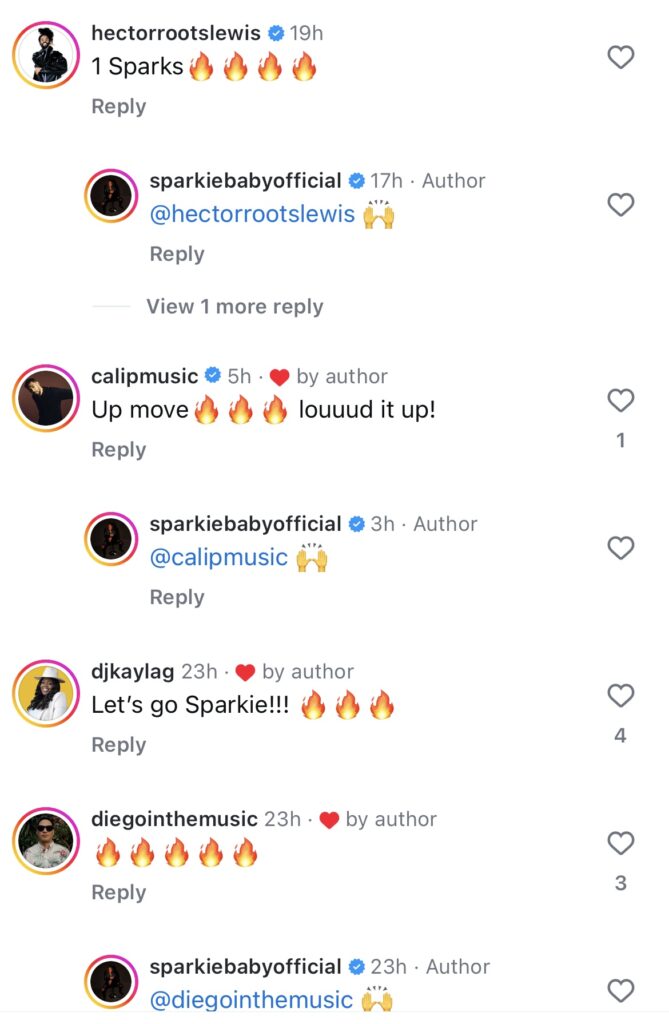This screenshot has width=669, height=1024.
Task: Reply to hectorrootslewis's comment
Action: pyautogui.click(x=118, y=106)
